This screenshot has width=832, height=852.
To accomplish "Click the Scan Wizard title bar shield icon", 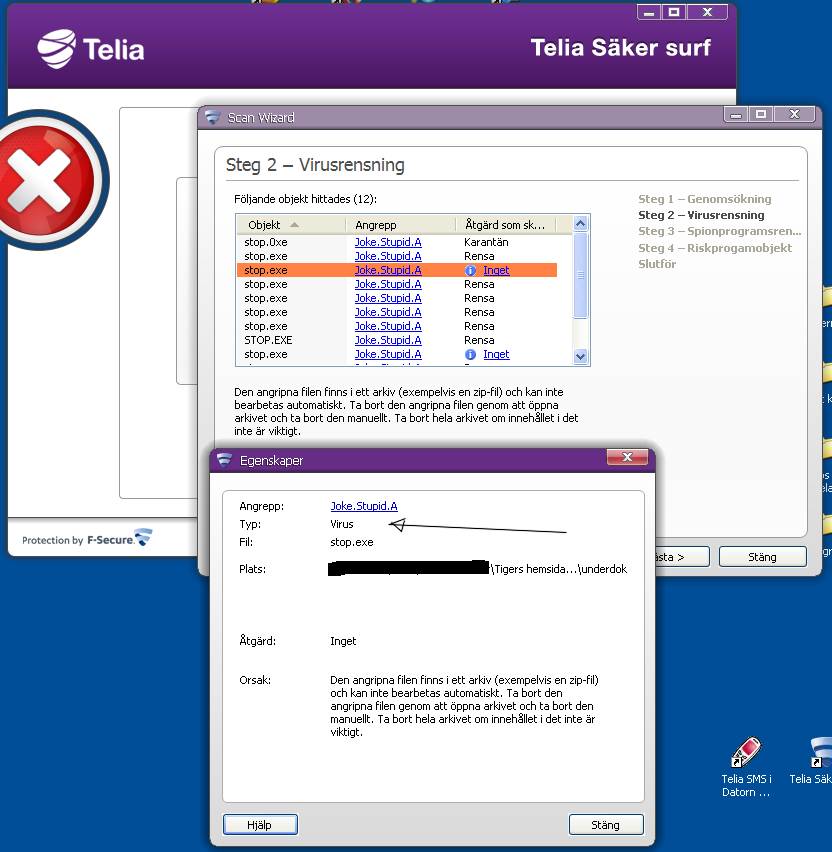I will point(212,117).
